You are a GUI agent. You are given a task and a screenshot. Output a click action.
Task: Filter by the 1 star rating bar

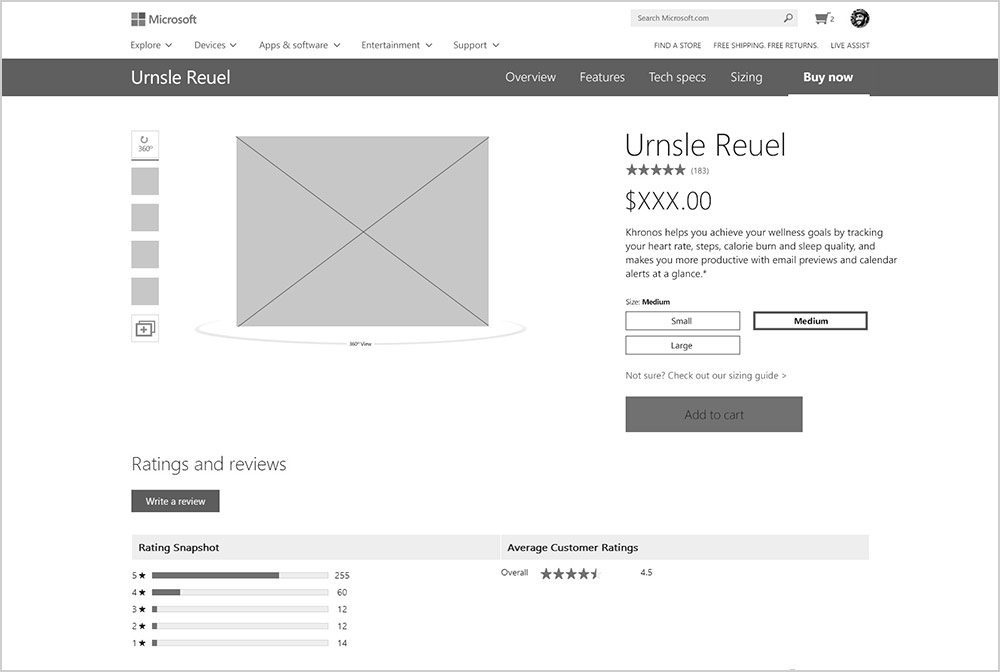(x=240, y=643)
